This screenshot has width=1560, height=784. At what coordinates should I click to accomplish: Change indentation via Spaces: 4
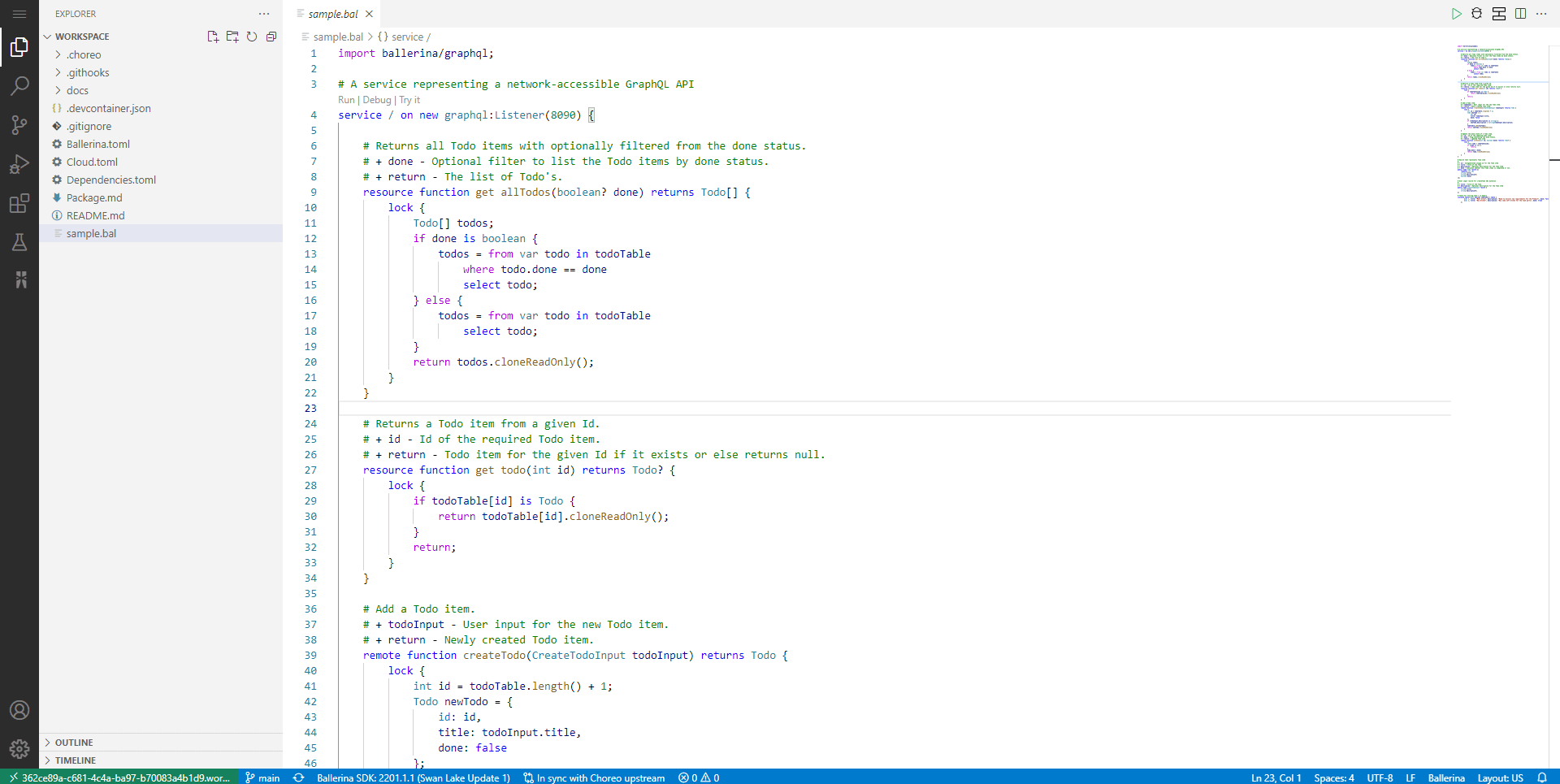pyautogui.click(x=1334, y=778)
